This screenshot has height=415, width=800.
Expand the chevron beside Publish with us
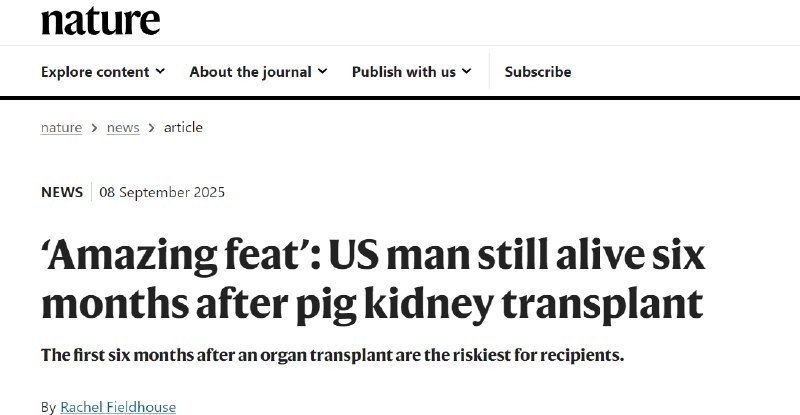point(467,72)
